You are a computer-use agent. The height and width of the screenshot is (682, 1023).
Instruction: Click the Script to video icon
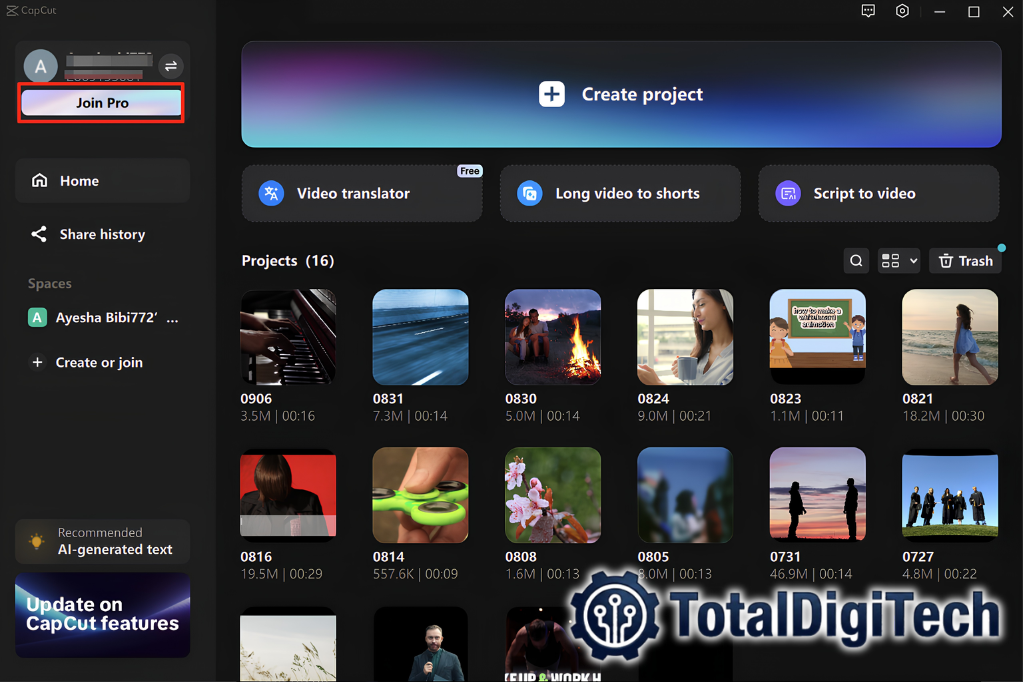pyautogui.click(x=788, y=193)
